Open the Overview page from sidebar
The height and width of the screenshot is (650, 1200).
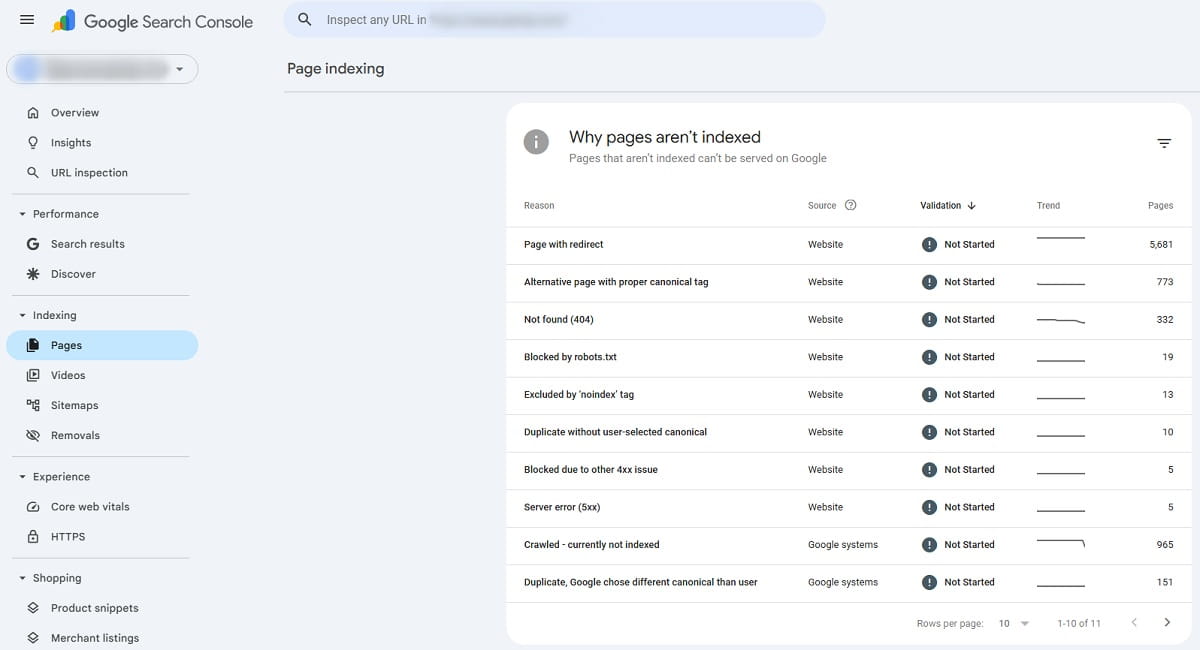click(33, 112)
